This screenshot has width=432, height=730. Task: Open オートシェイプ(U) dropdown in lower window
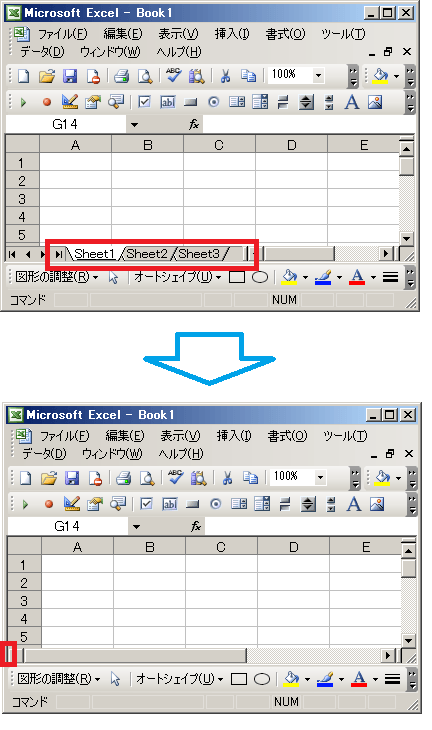[x=179, y=679]
